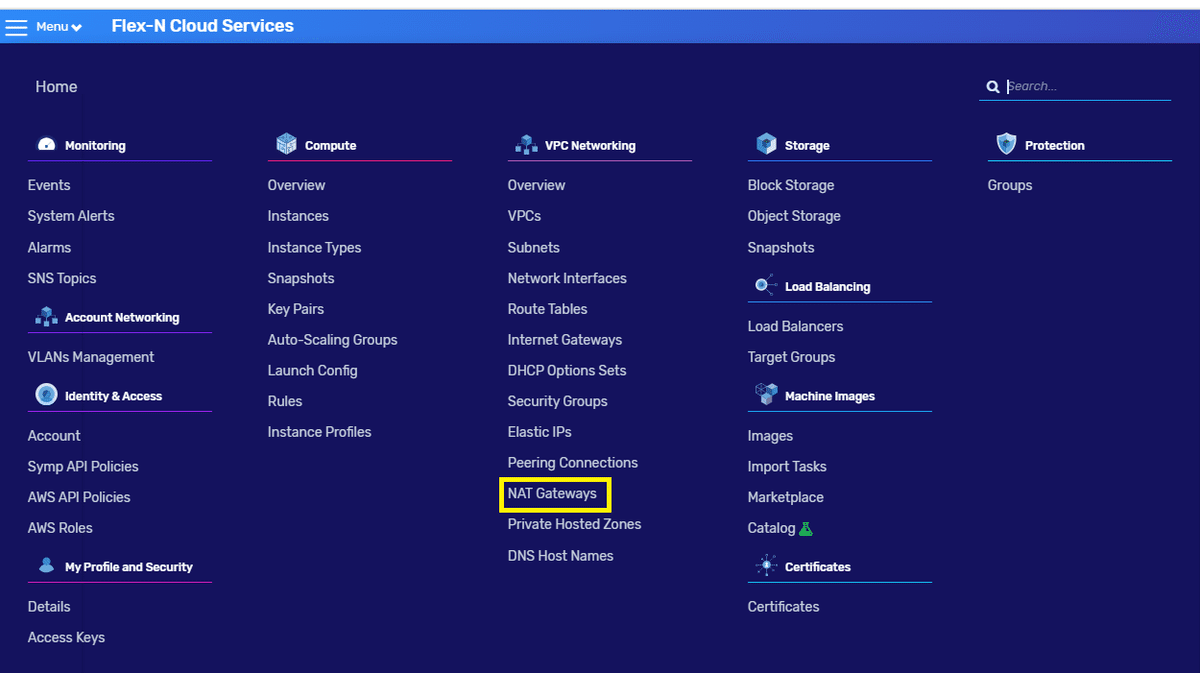1200x673 pixels.
Task: Click the Identity & Access icon
Action: tap(46, 395)
